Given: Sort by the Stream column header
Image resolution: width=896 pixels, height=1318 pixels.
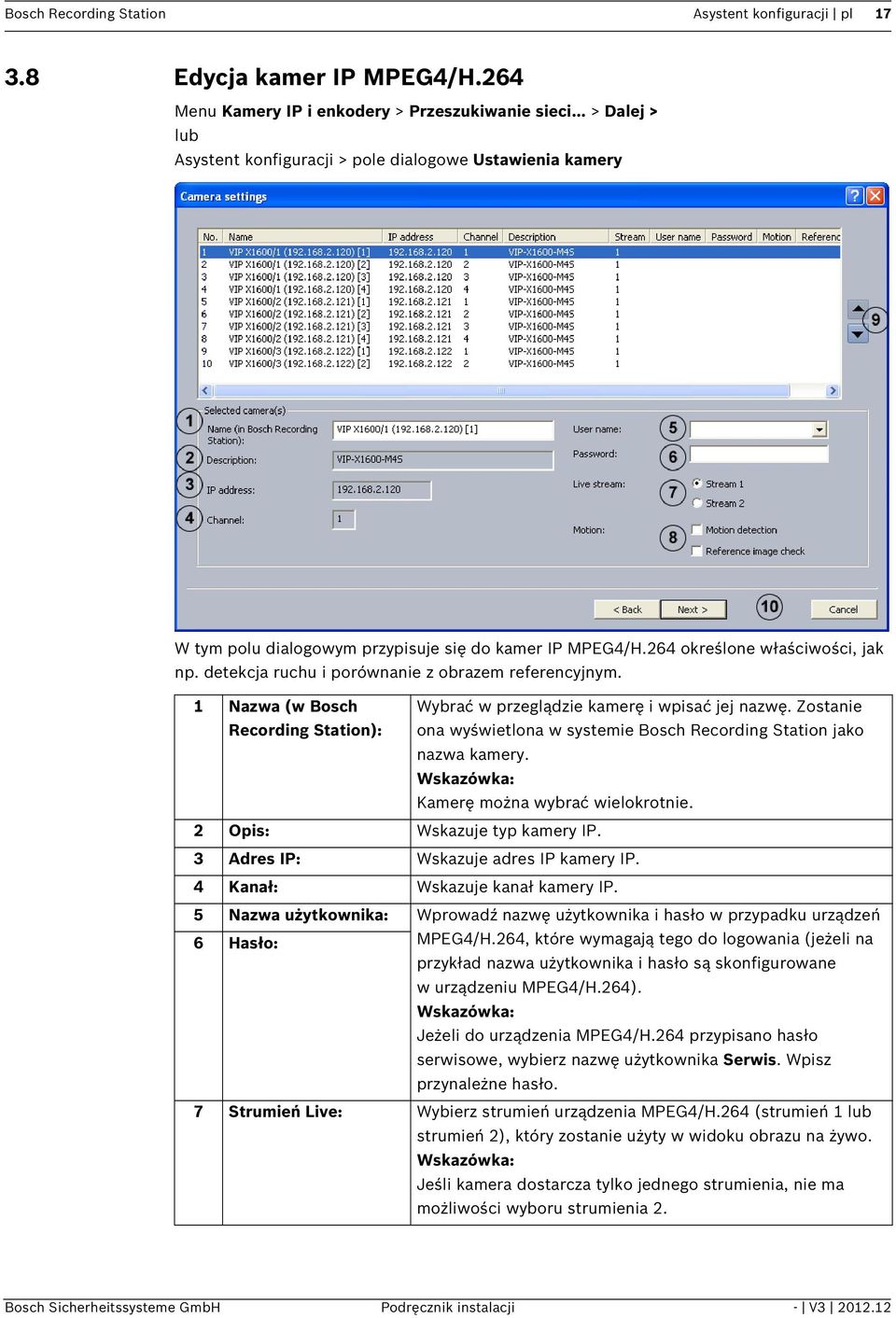Looking at the screenshot, I should click(x=630, y=237).
